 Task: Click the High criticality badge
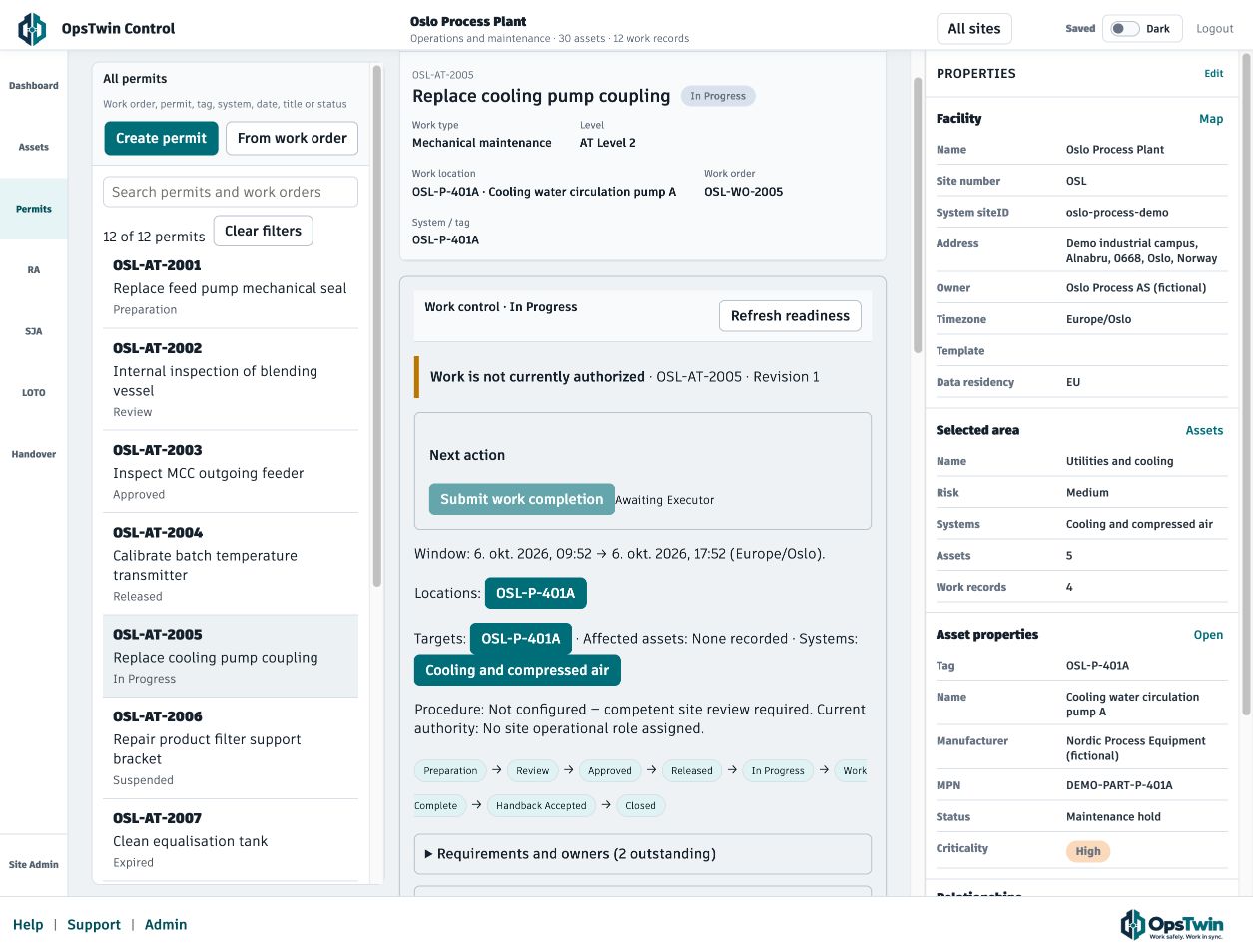click(1088, 851)
